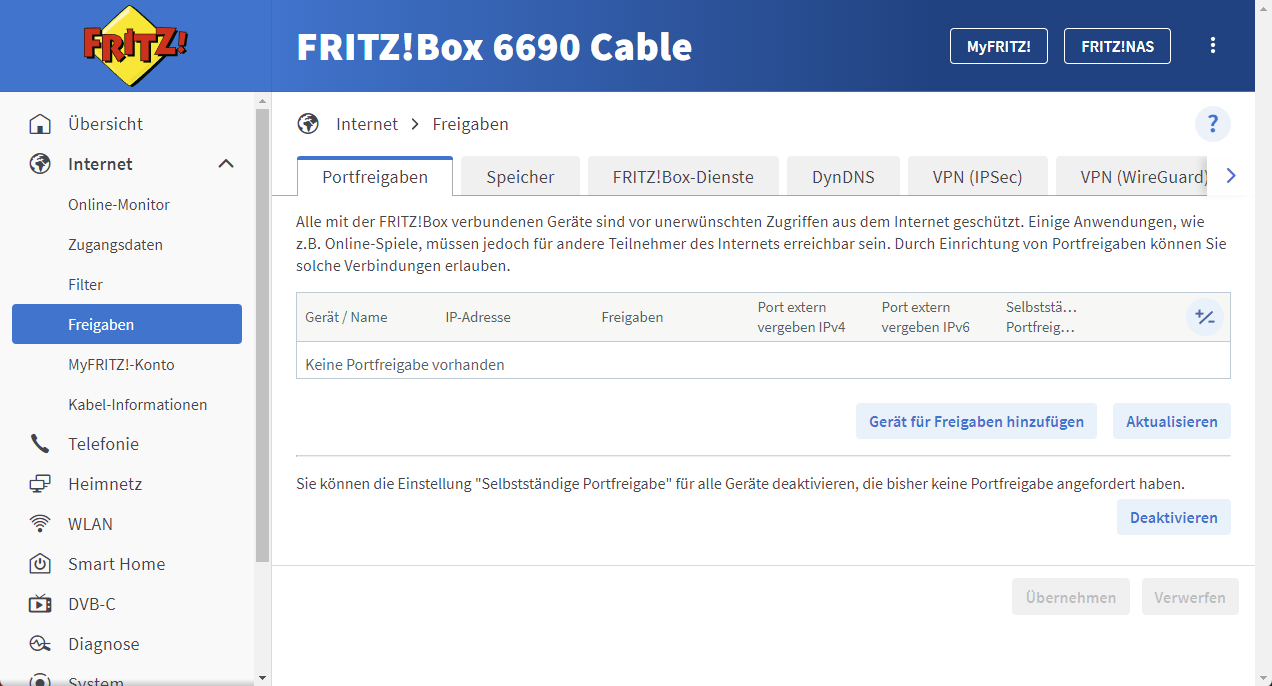Collapse the Internet sidebar menu
This screenshot has width=1272, height=686.
226,163
